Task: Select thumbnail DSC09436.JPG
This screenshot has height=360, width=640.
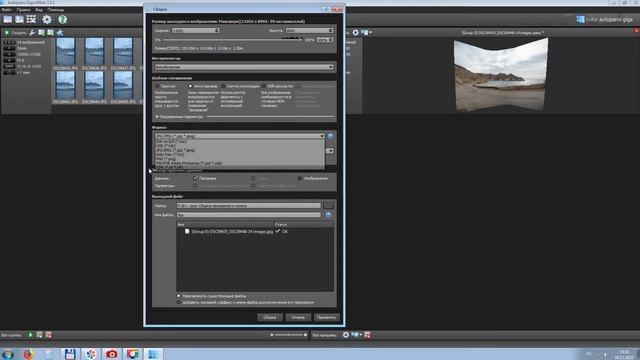Action: click(94, 53)
